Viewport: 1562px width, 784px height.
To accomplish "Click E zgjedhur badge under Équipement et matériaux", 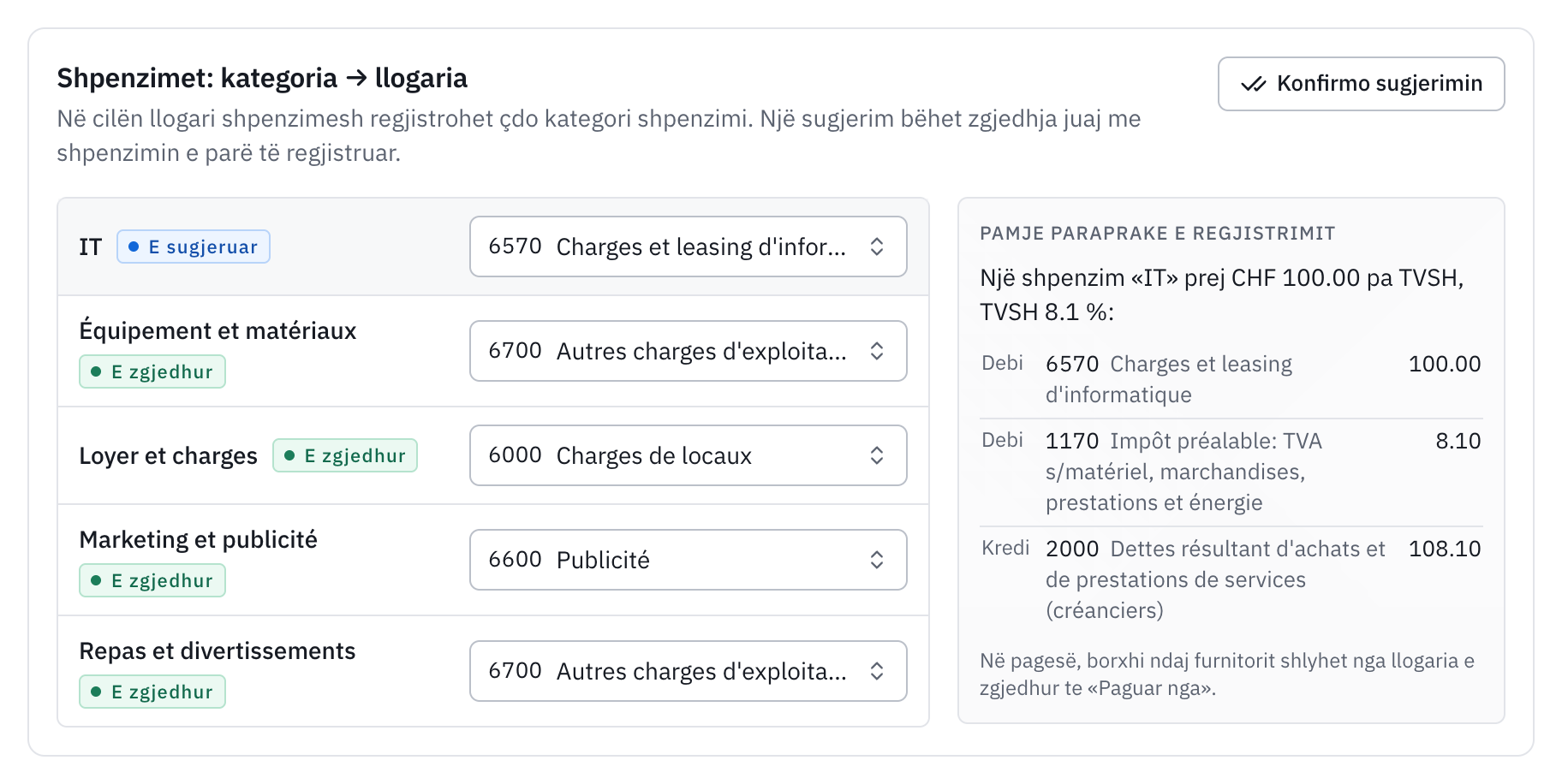I will 152,371.
